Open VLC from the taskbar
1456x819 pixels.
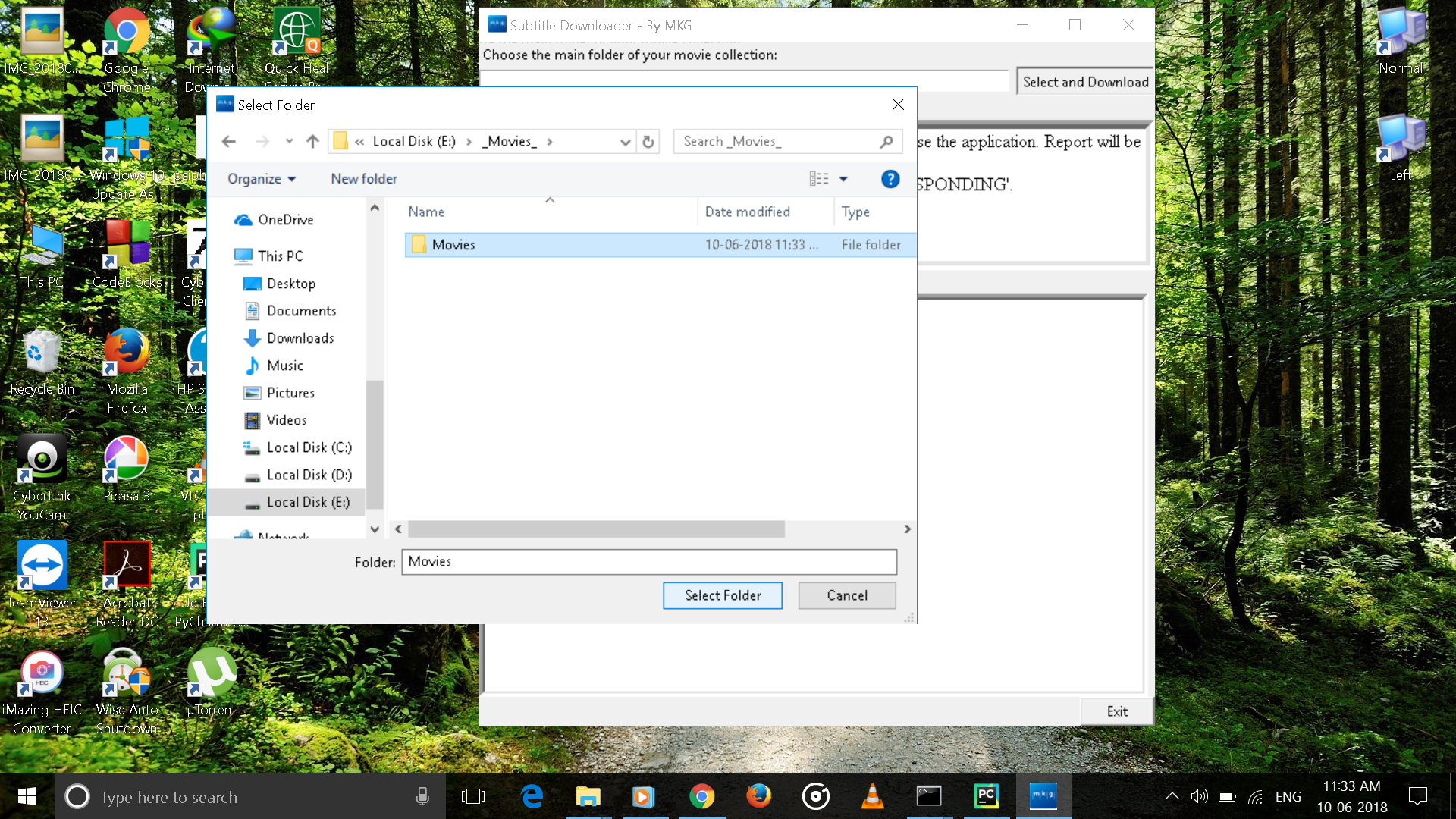click(x=872, y=796)
